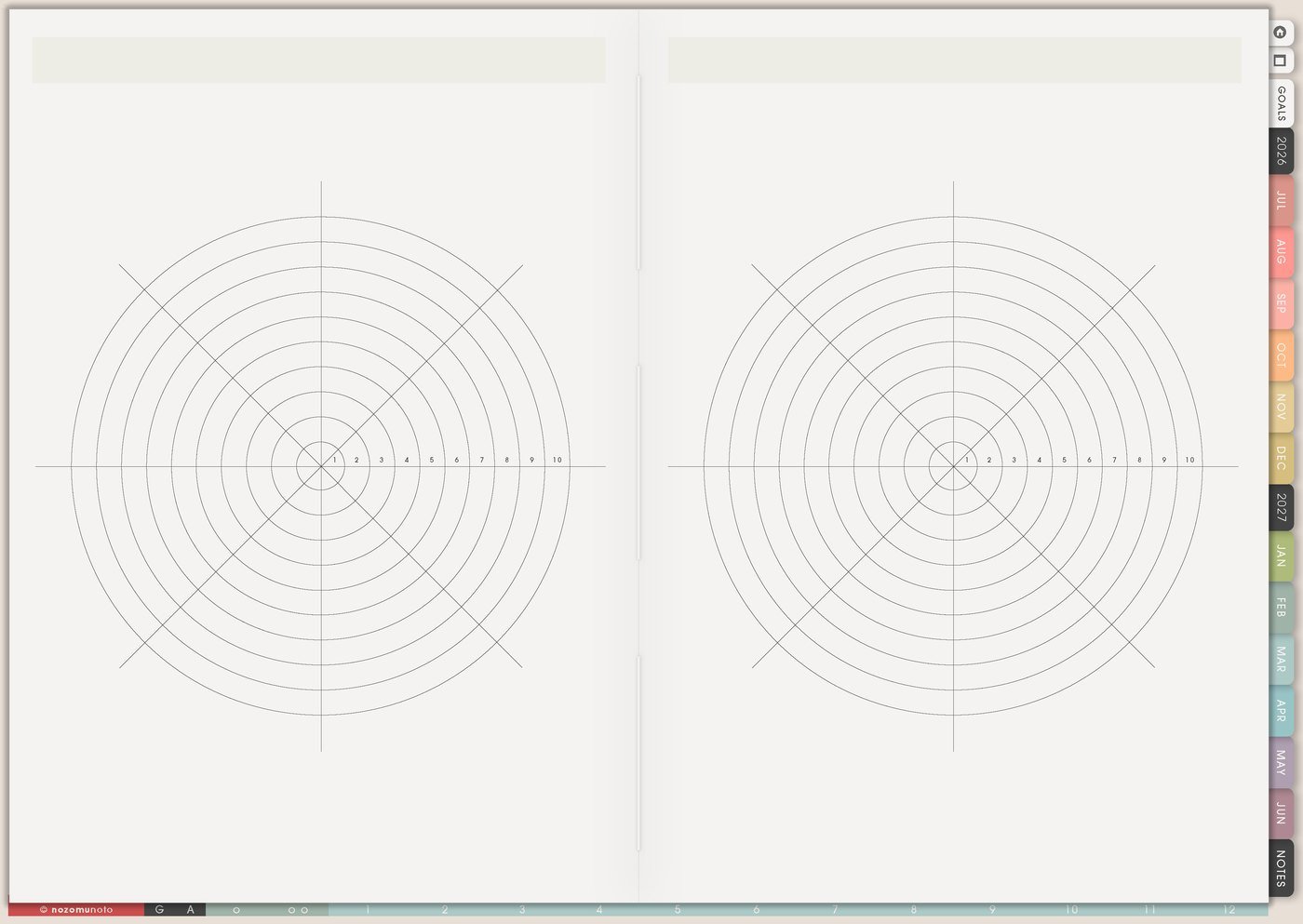Go to bottom page tab 8
This screenshot has width=1303, height=924.
(x=913, y=910)
